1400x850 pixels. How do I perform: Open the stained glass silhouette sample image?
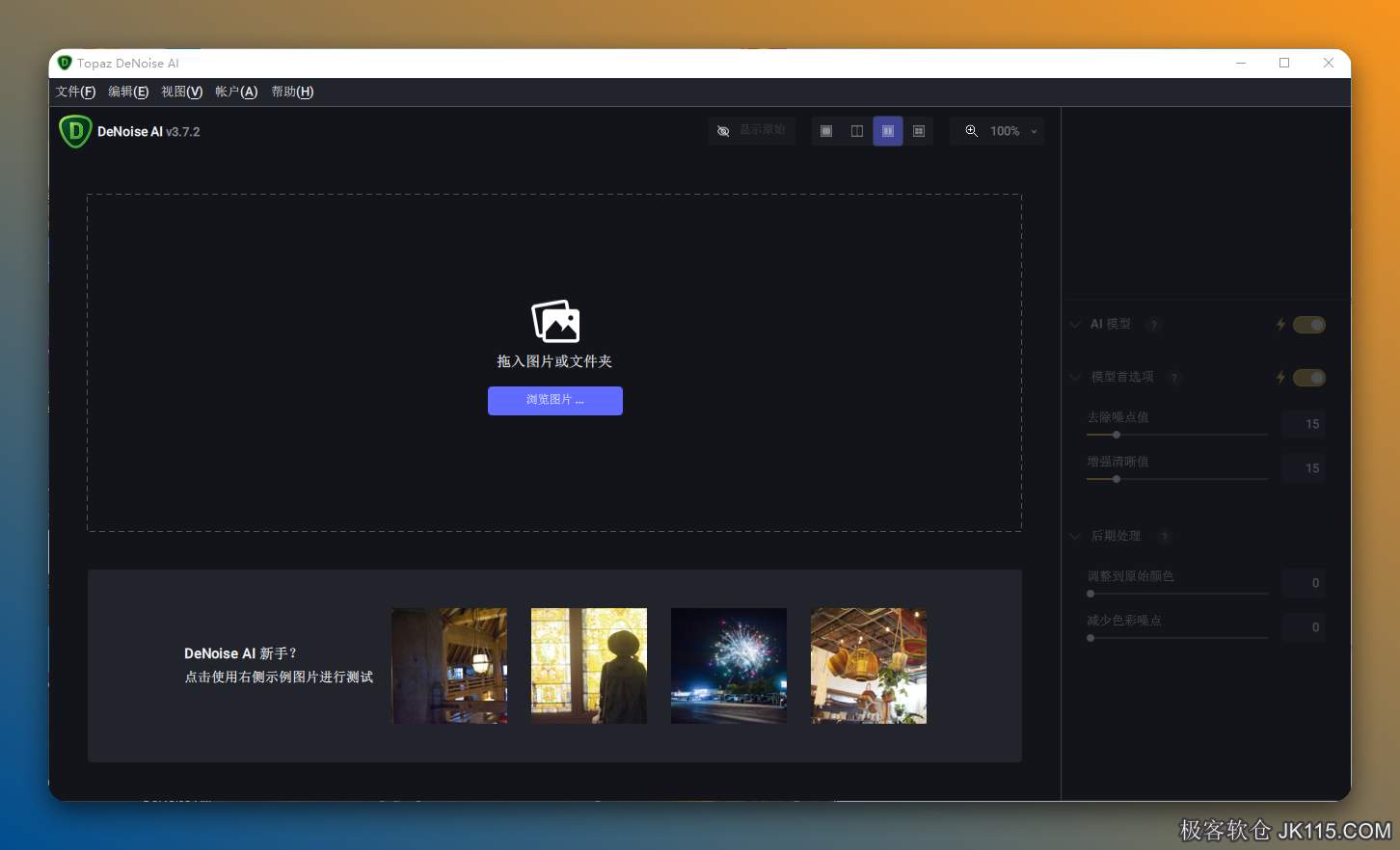click(589, 666)
